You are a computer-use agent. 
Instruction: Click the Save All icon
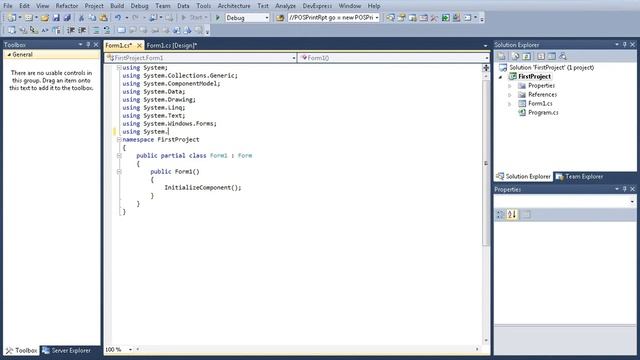pyautogui.click(x=67, y=18)
